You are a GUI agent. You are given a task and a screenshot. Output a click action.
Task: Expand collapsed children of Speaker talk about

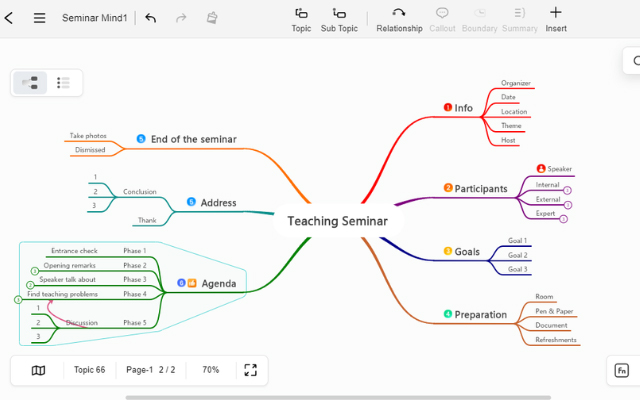coord(30,285)
